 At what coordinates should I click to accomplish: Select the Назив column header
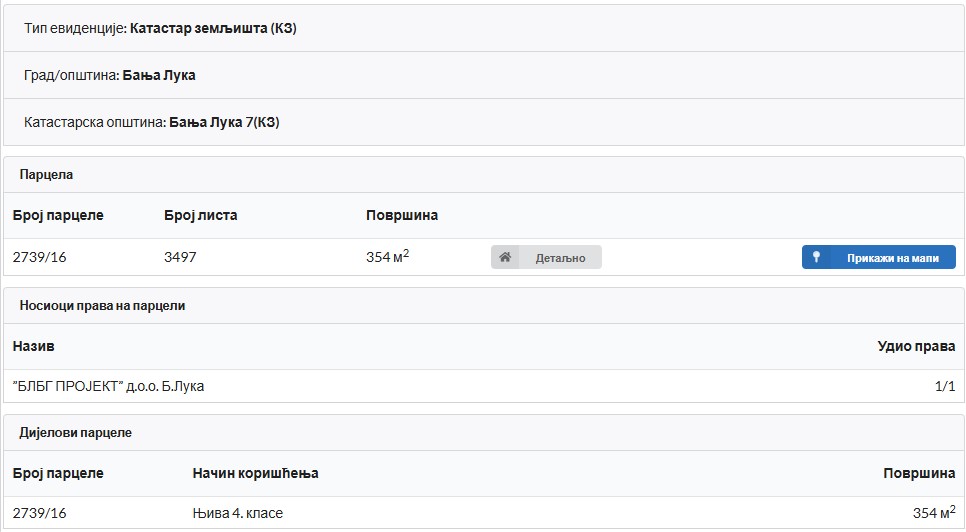coord(33,346)
